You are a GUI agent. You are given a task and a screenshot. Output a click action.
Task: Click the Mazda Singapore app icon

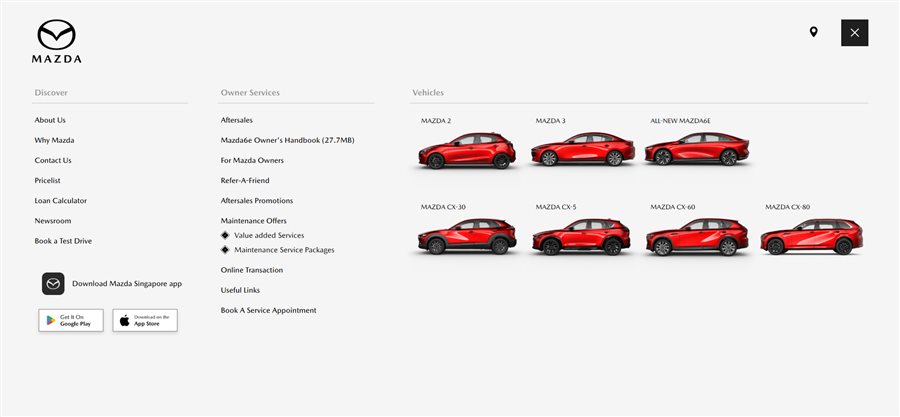point(53,284)
